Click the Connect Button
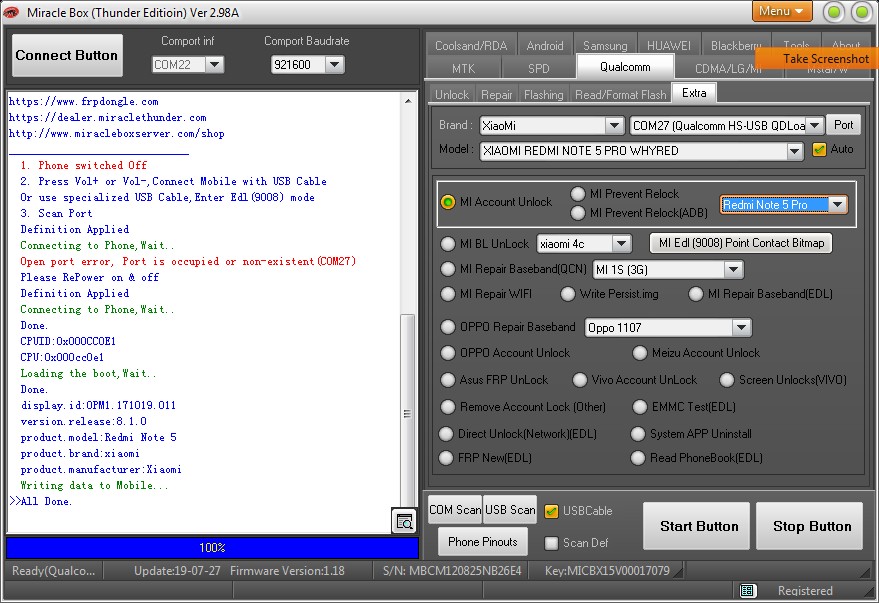The width and height of the screenshot is (879, 603). pos(67,55)
